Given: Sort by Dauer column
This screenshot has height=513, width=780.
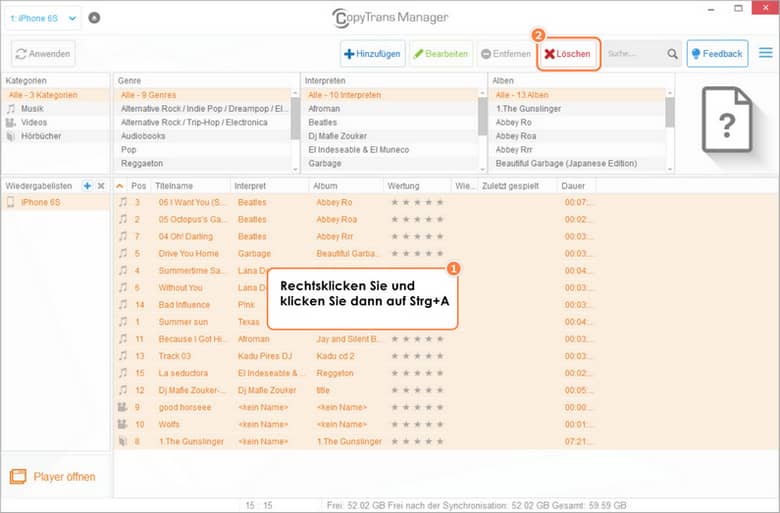Looking at the screenshot, I should pyautogui.click(x=577, y=186).
